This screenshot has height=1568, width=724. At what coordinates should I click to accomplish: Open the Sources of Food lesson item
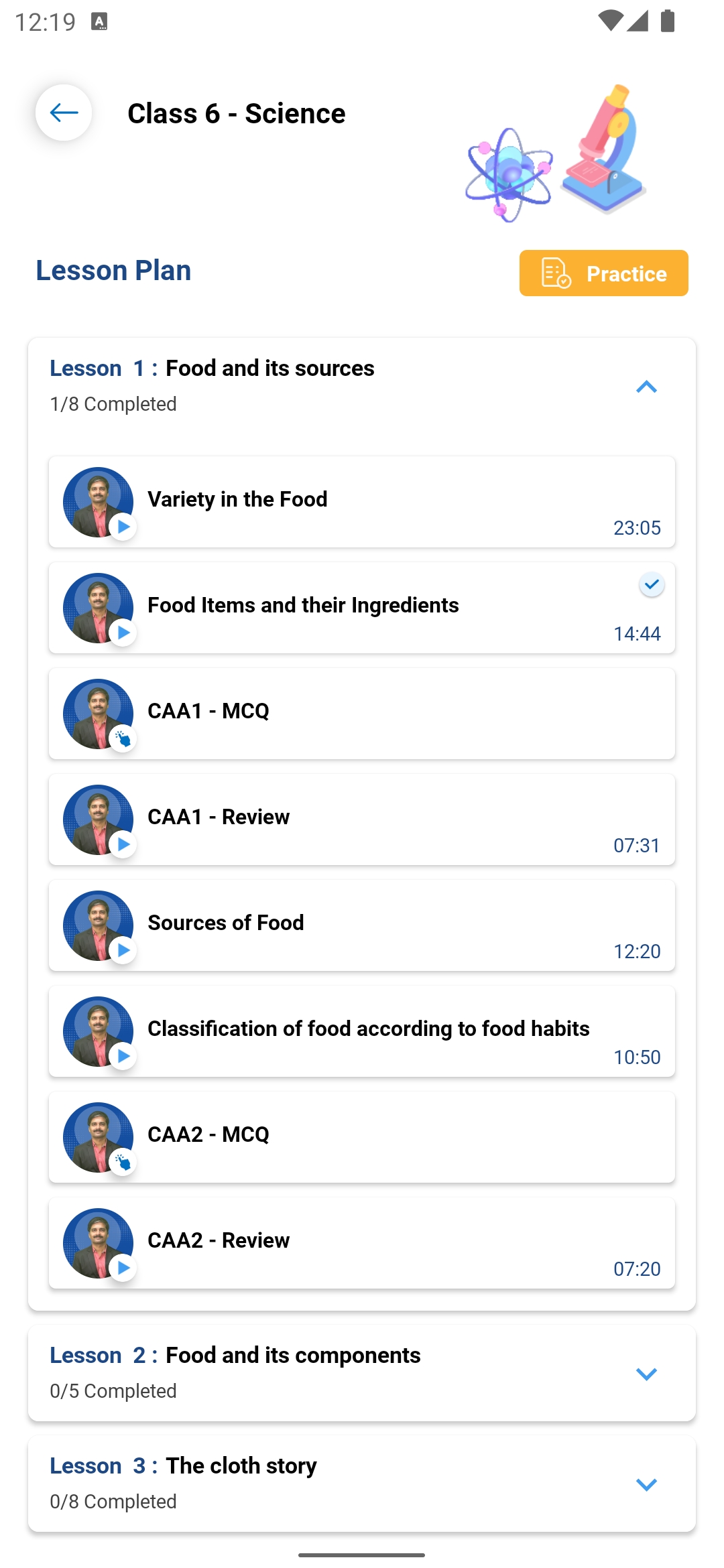362,925
